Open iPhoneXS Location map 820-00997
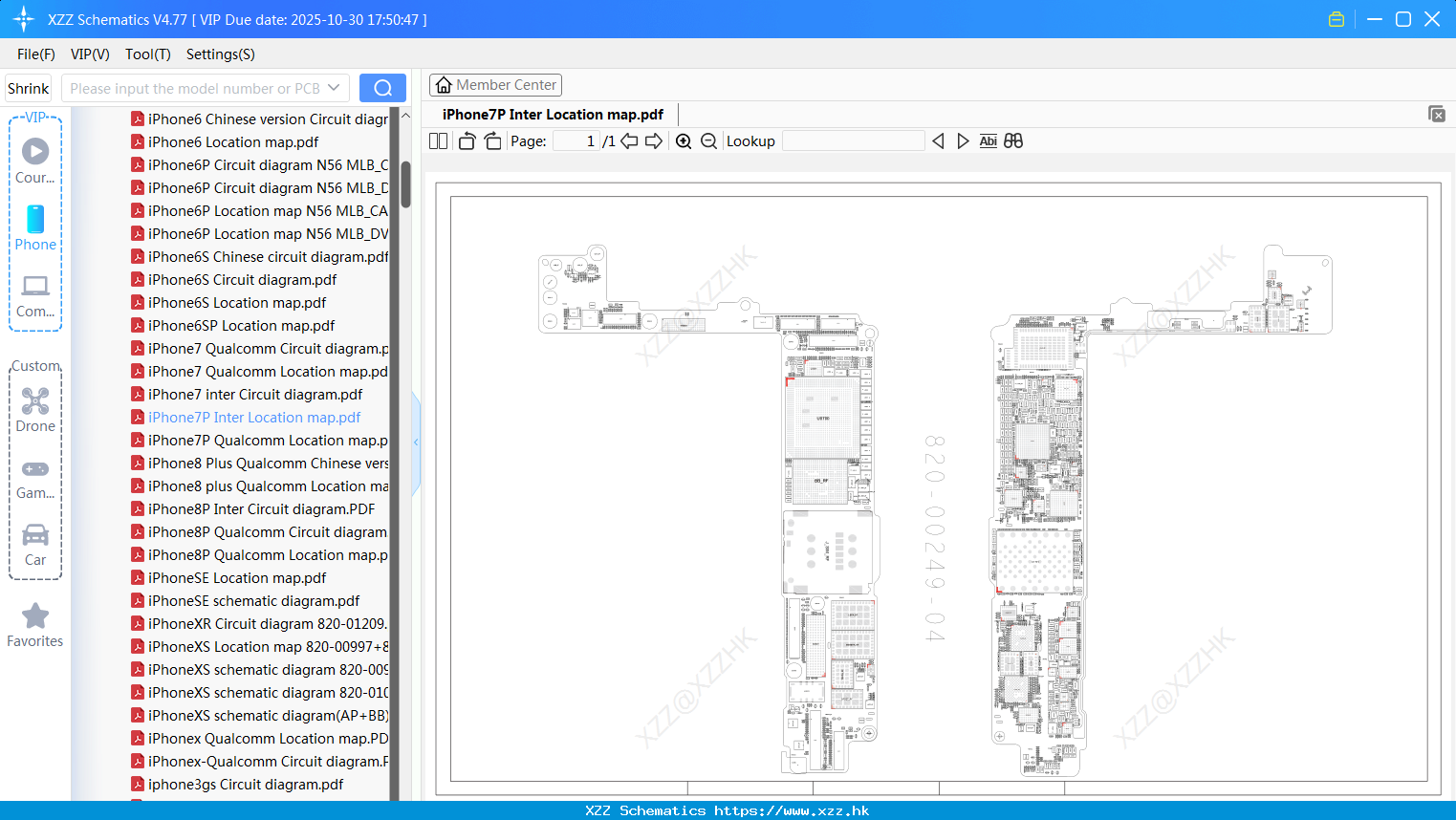 [x=259, y=647]
